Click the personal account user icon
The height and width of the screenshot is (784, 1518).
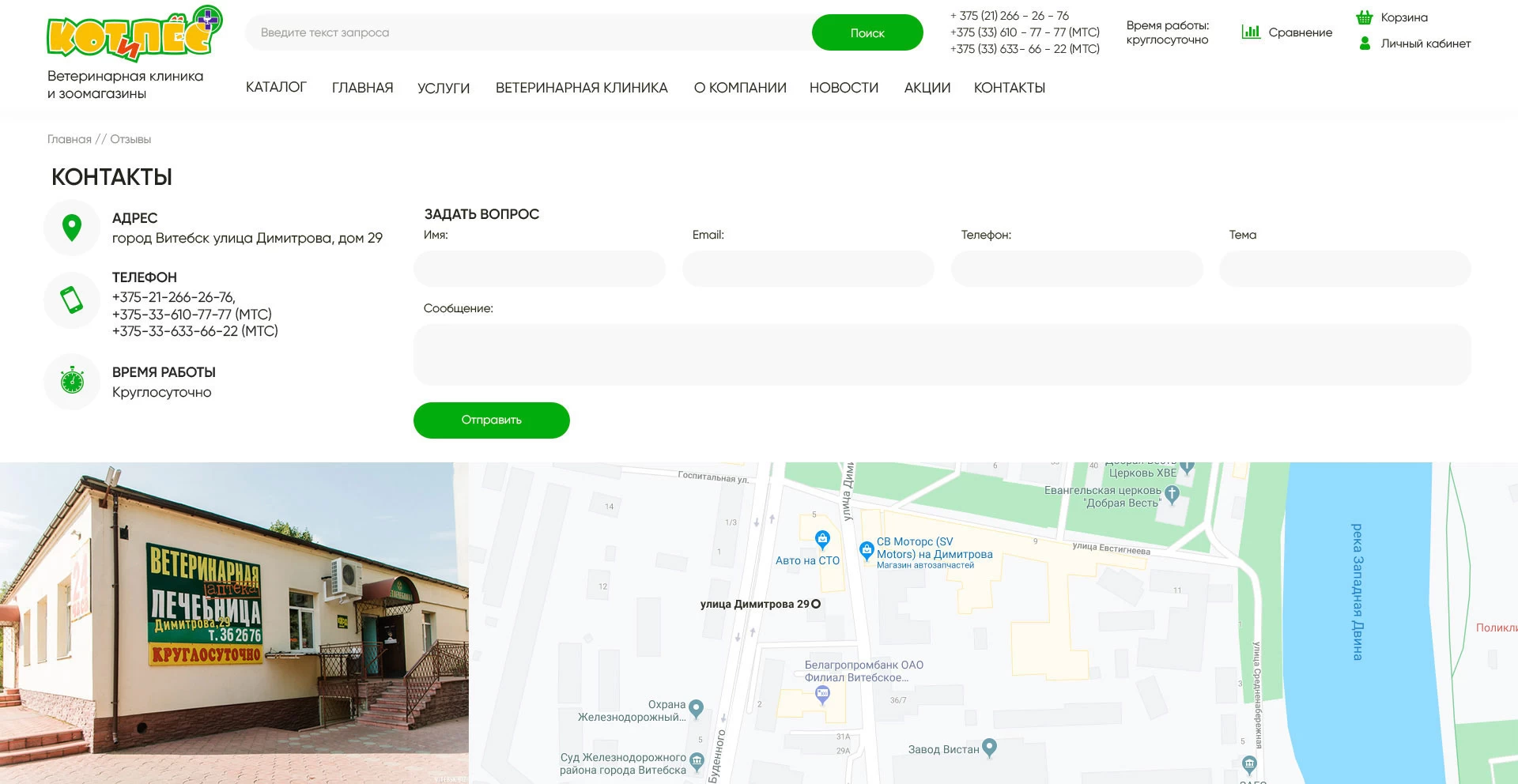1365,43
